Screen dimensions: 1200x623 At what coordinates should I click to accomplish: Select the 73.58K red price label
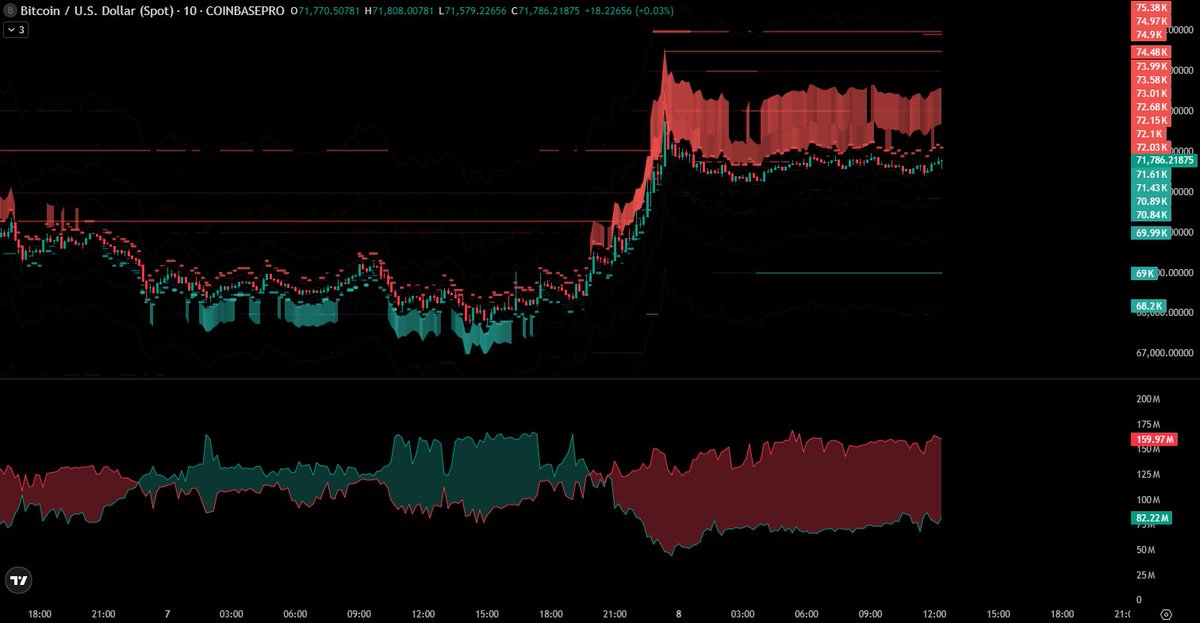point(1152,80)
